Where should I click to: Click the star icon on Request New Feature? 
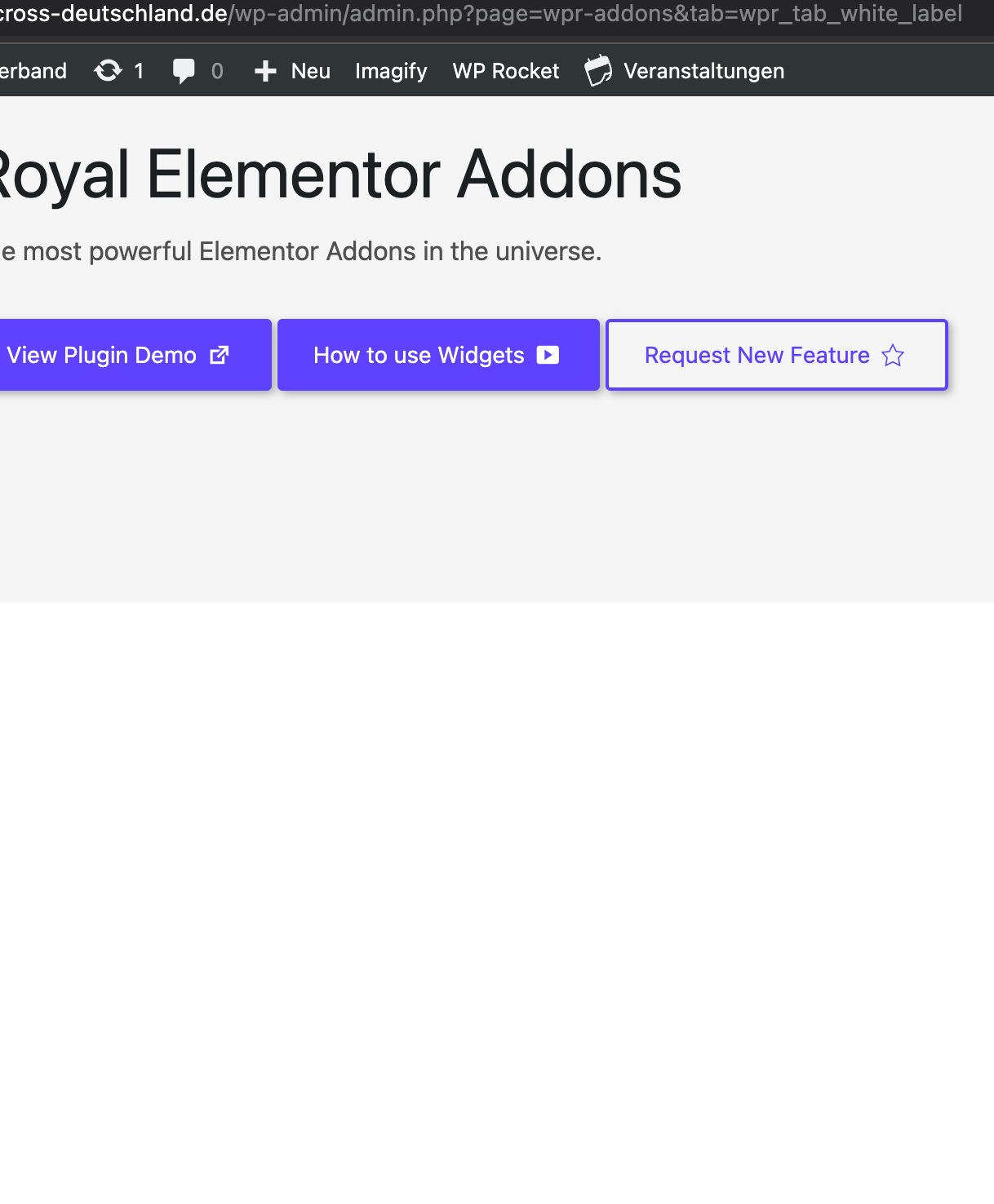pyautogui.click(x=893, y=356)
